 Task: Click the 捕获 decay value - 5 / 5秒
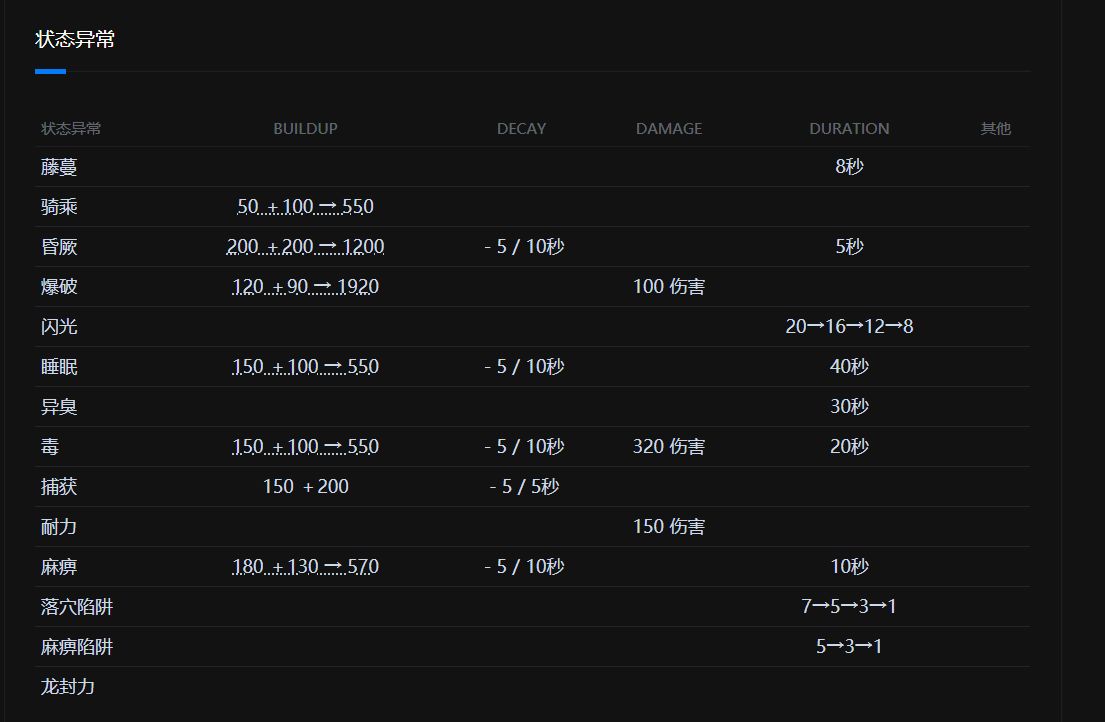tap(524, 487)
